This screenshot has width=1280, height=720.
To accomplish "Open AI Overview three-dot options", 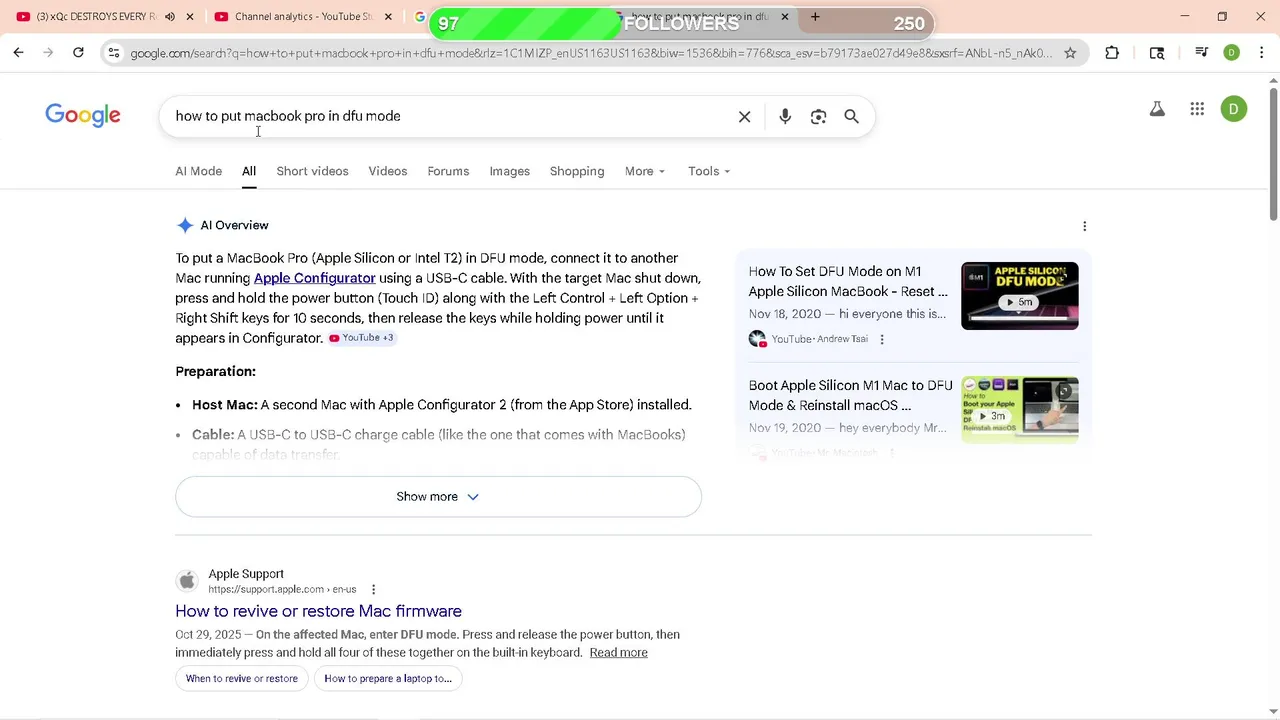I will click(x=1084, y=226).
